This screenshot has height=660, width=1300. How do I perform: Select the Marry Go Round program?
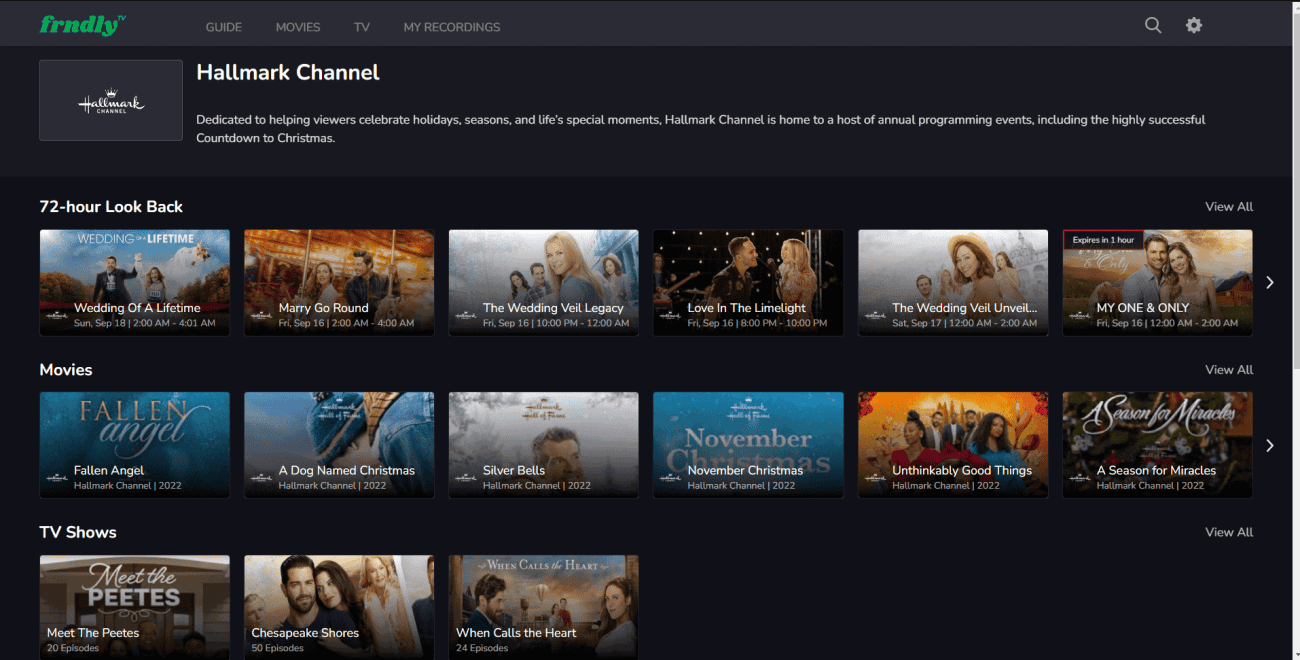point(339,282)
